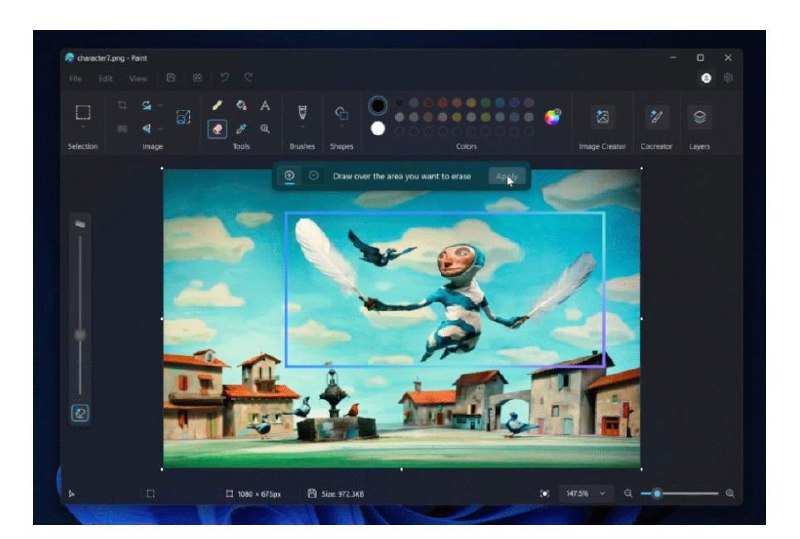
Task: Enable add-area mode in erase bar
Action: coord(289,176)
